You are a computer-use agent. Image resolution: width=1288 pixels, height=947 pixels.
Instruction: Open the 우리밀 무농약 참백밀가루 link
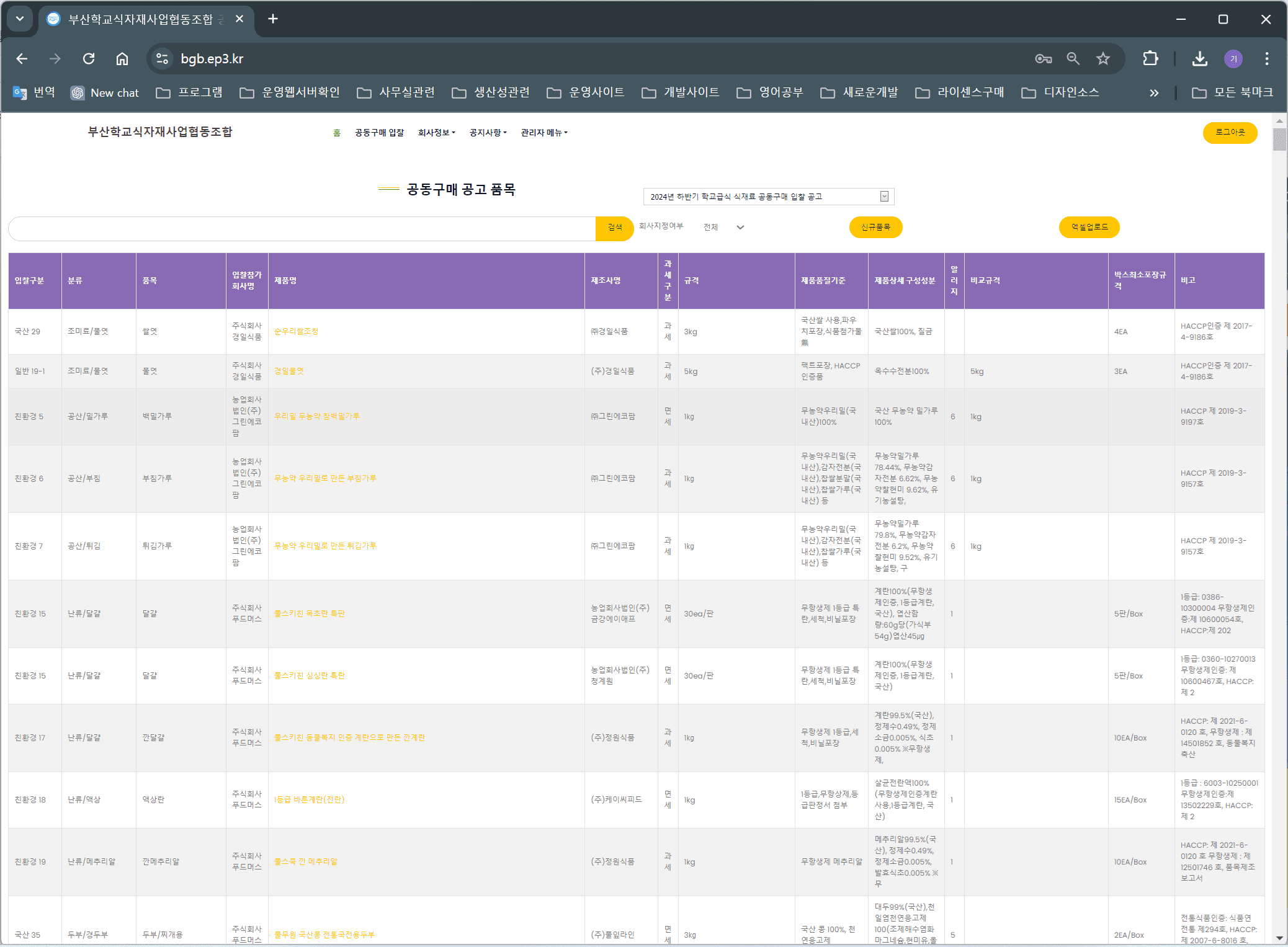coord(317,417)
